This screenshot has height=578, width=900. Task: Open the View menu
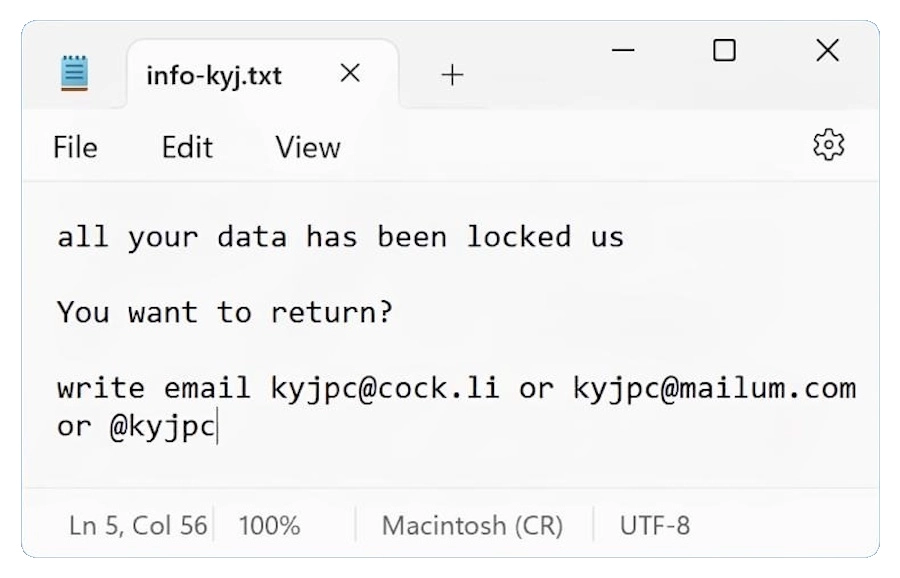point(308,148)
